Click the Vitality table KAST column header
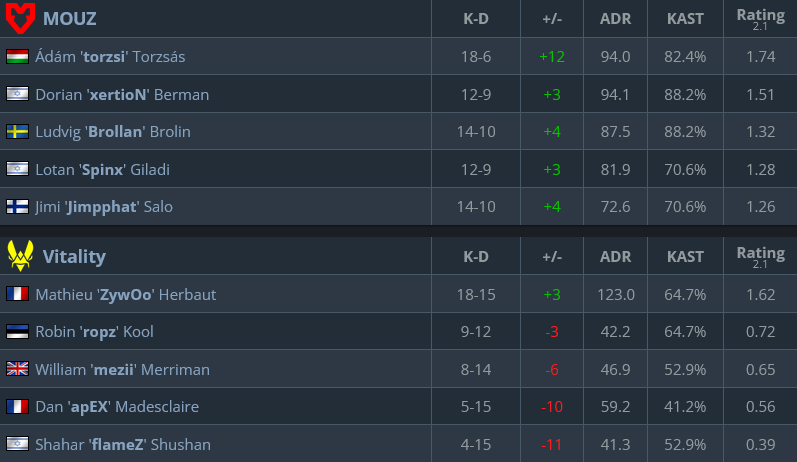The image size is (797, 462). click(685, 257)
